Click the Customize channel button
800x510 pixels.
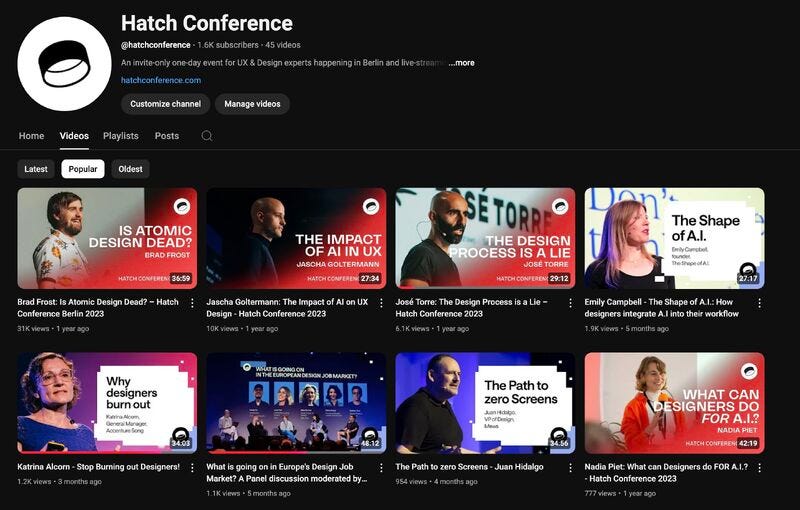(x=165, y=104)
